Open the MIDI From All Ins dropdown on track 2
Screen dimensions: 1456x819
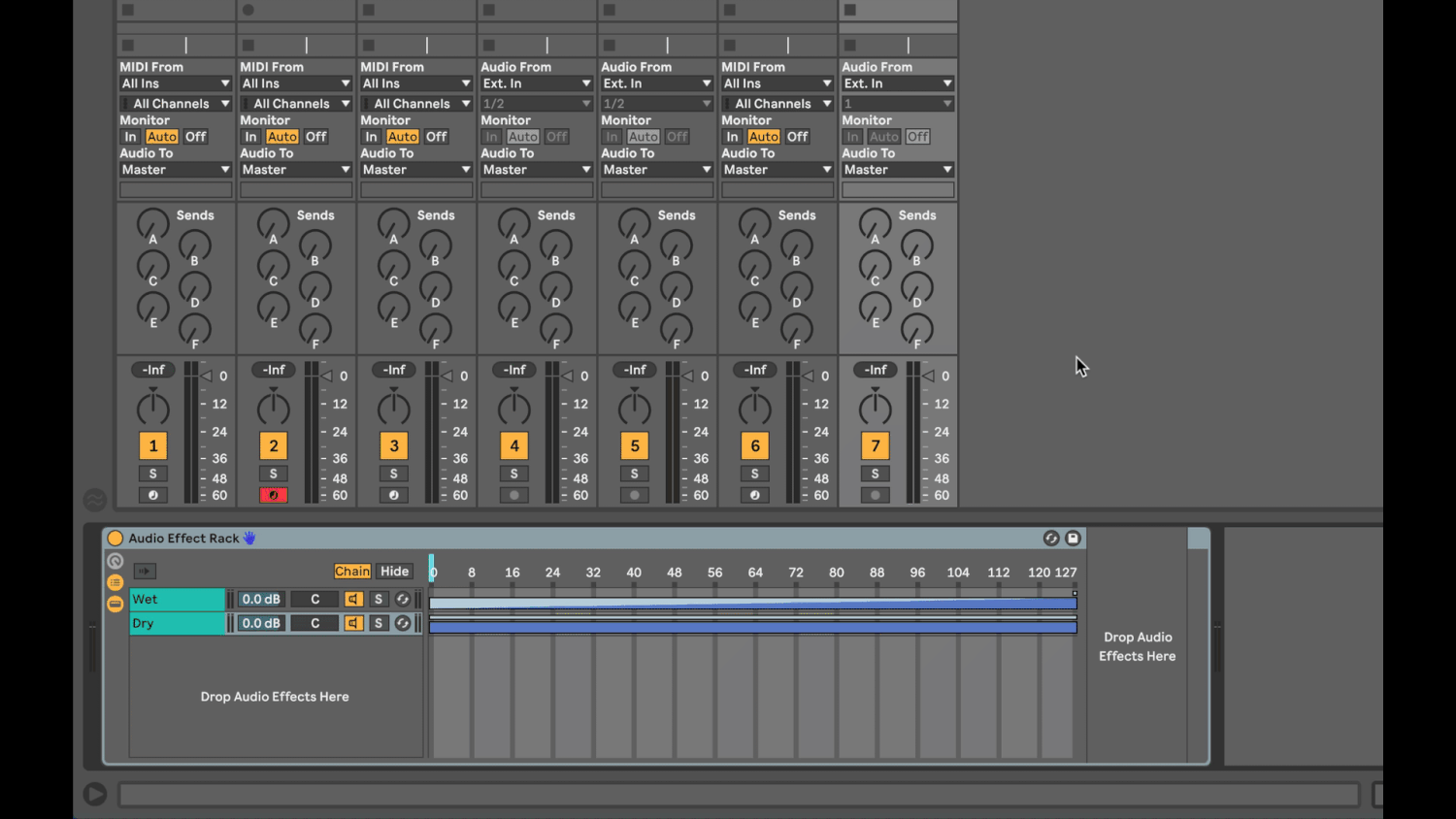[295, 82]
